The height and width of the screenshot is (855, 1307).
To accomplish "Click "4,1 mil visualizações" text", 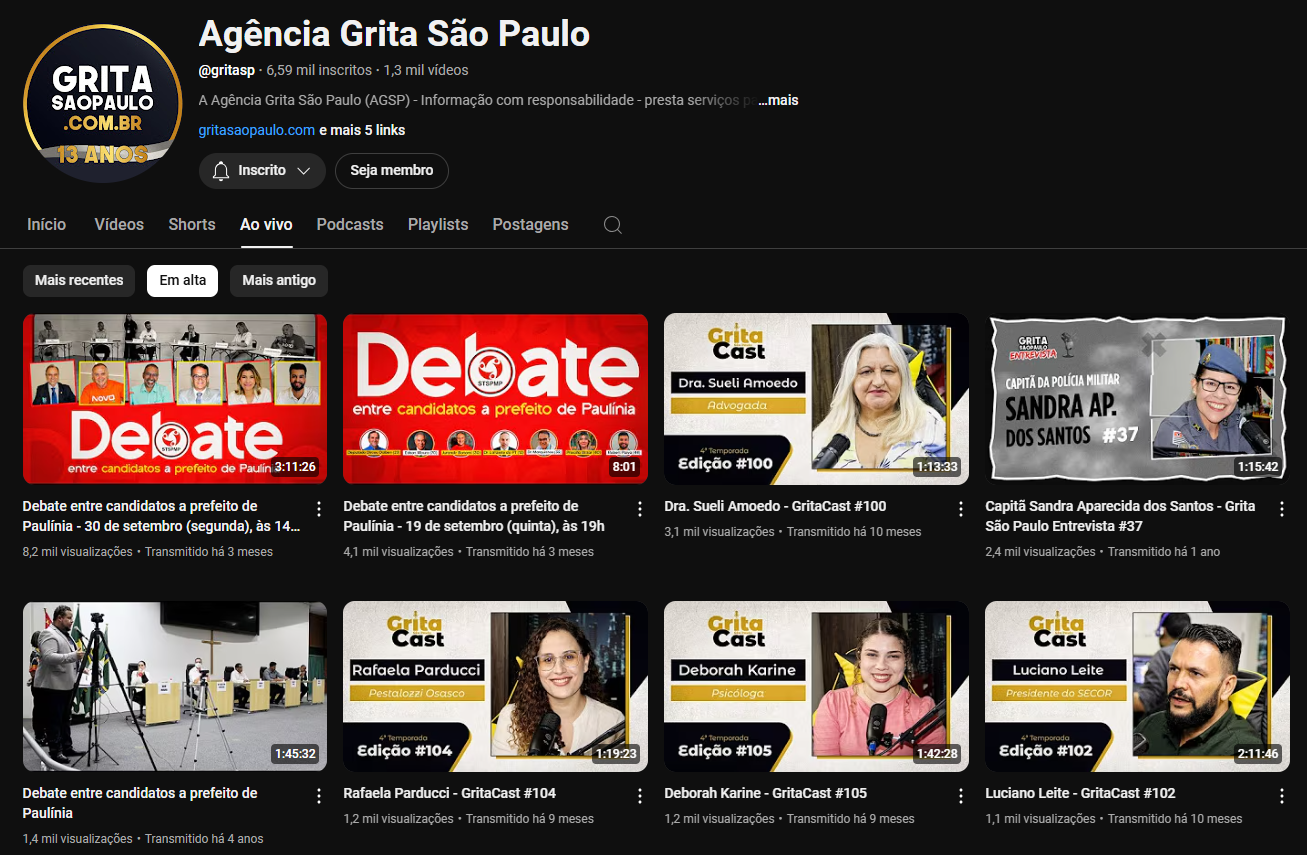I will [x=398, y=552].
